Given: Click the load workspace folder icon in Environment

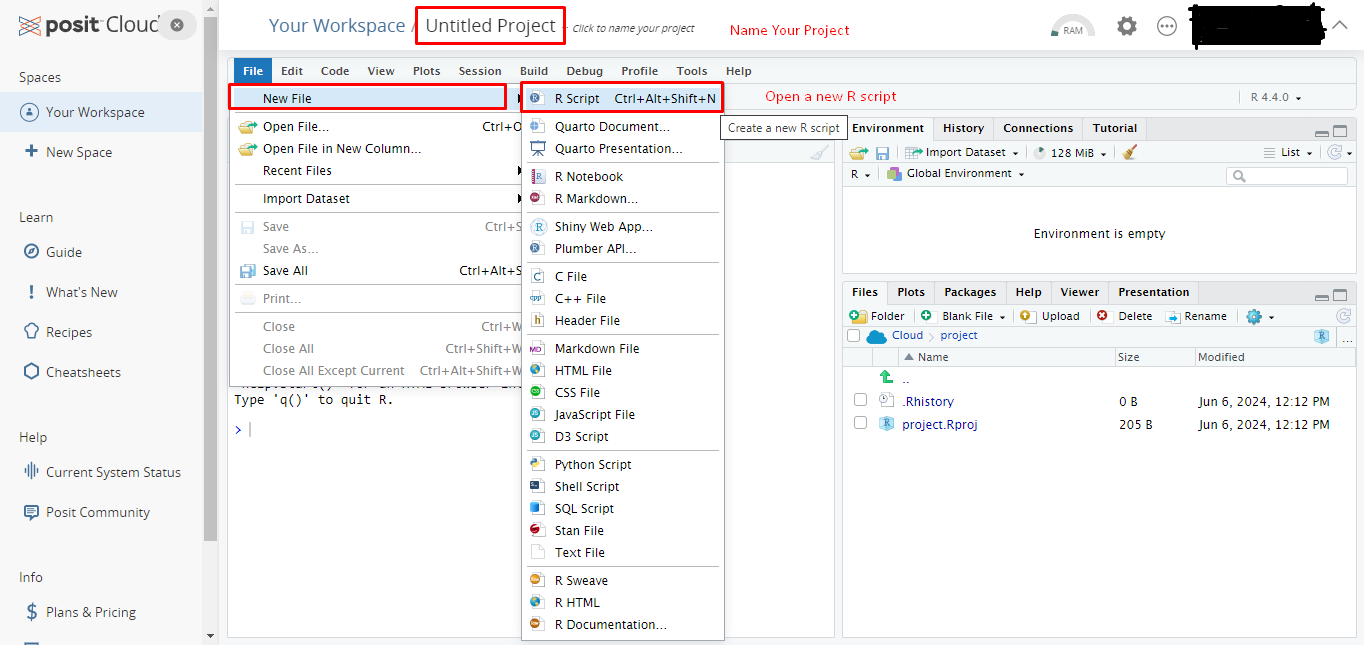Looking at the screenshot, I should pyautogui.click(x=859, y=153).
